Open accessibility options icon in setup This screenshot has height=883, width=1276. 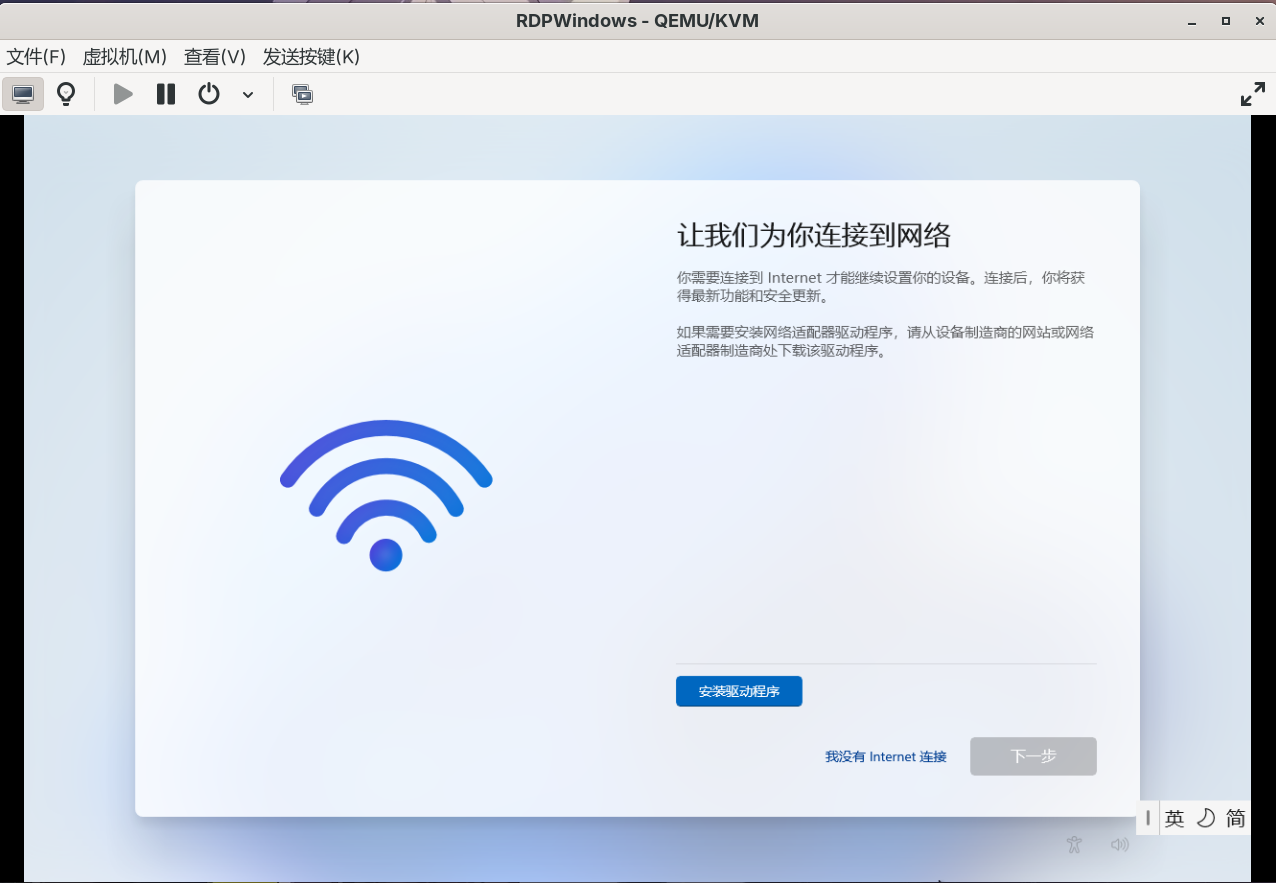(x=1074, y=844)
